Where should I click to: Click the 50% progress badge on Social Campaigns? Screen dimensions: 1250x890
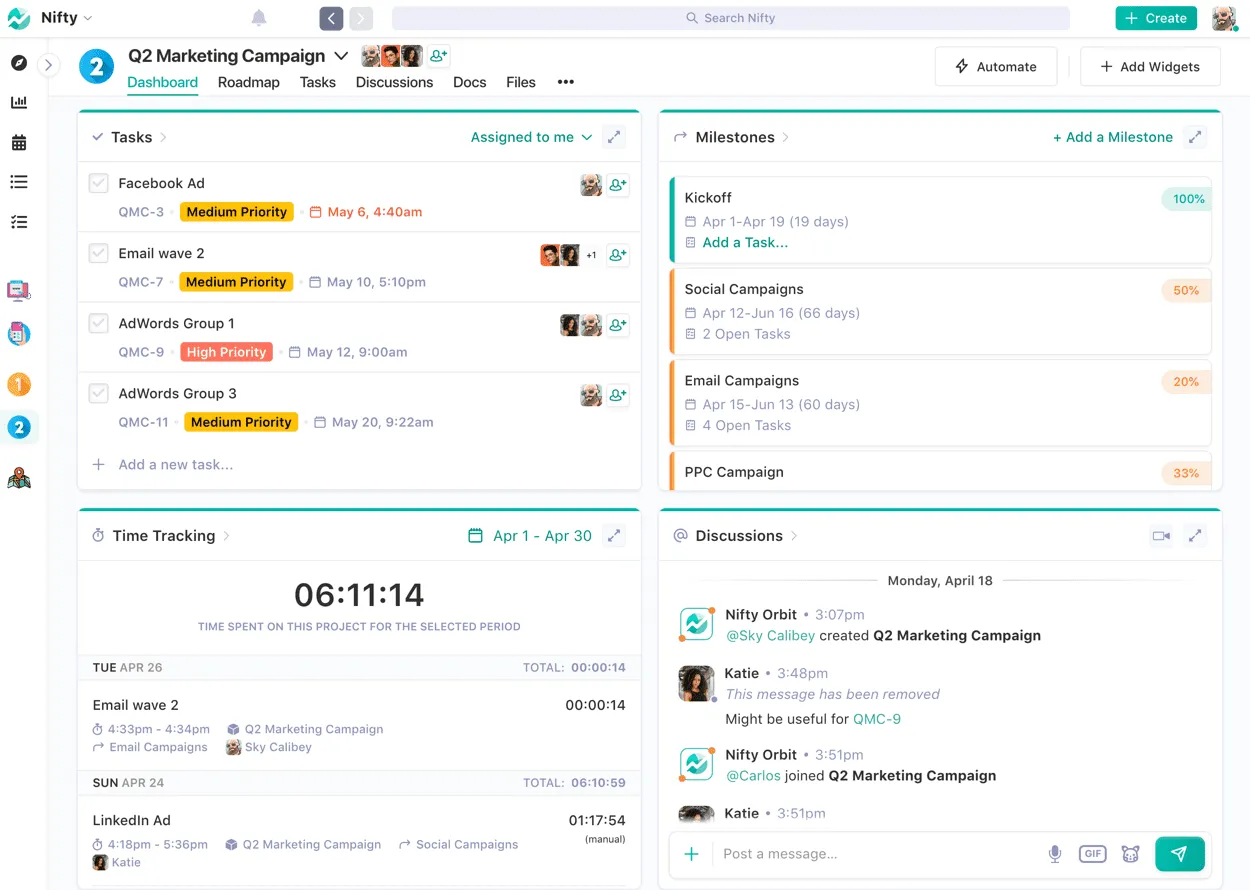pos(1185,290)
